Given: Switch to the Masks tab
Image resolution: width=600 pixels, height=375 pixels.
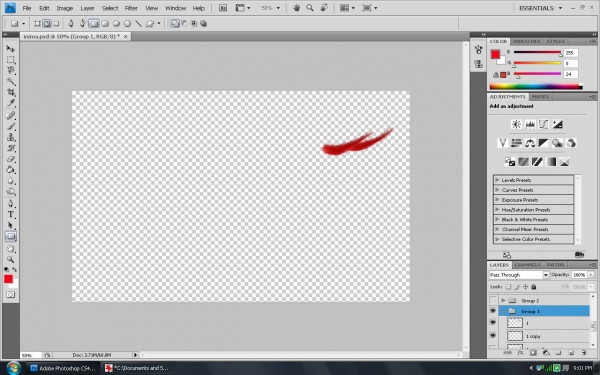Looking at the screenshot, I should pos(540,97).
